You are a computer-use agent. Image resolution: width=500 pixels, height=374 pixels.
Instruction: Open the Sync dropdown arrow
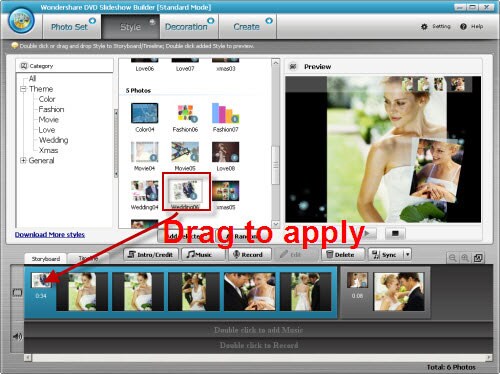click(x=407, y=255)
